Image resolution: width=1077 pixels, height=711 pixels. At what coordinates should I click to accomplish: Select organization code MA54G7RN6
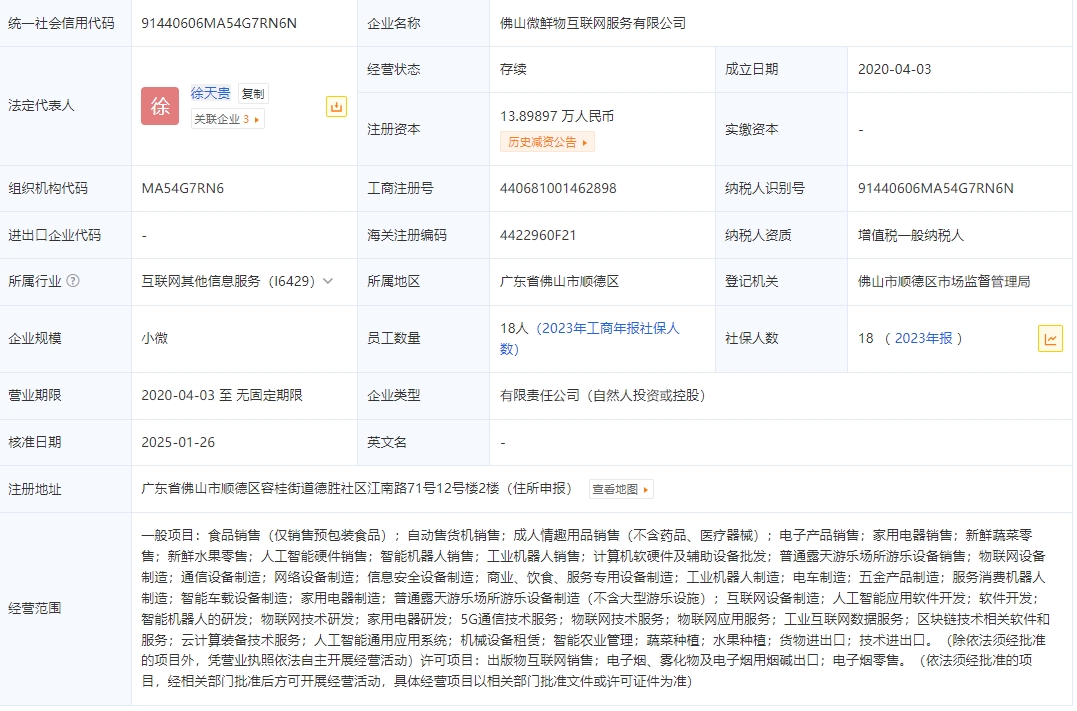pyautogui.click(x=183, y=188)
